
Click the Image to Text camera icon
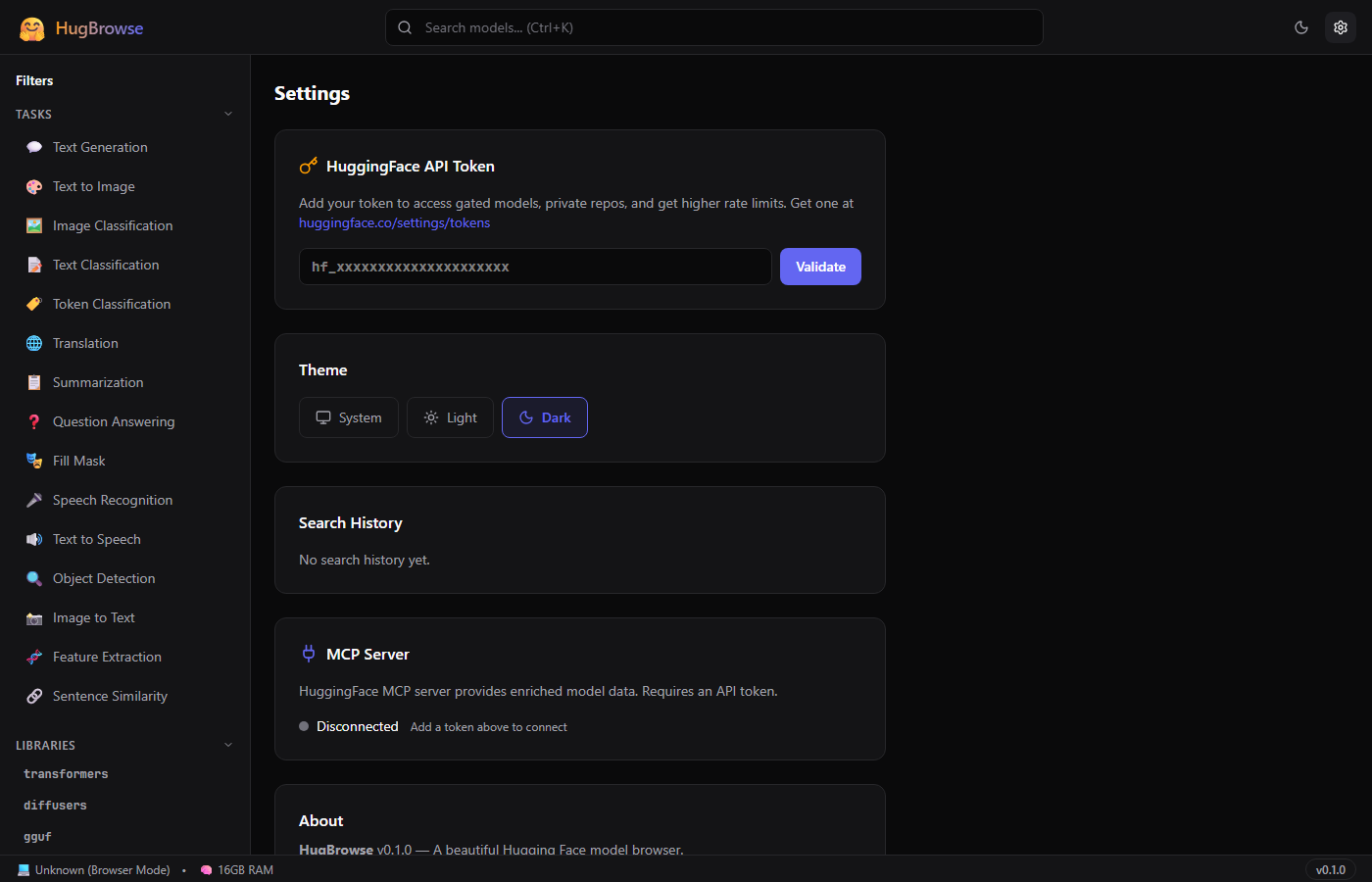point(34,617)
